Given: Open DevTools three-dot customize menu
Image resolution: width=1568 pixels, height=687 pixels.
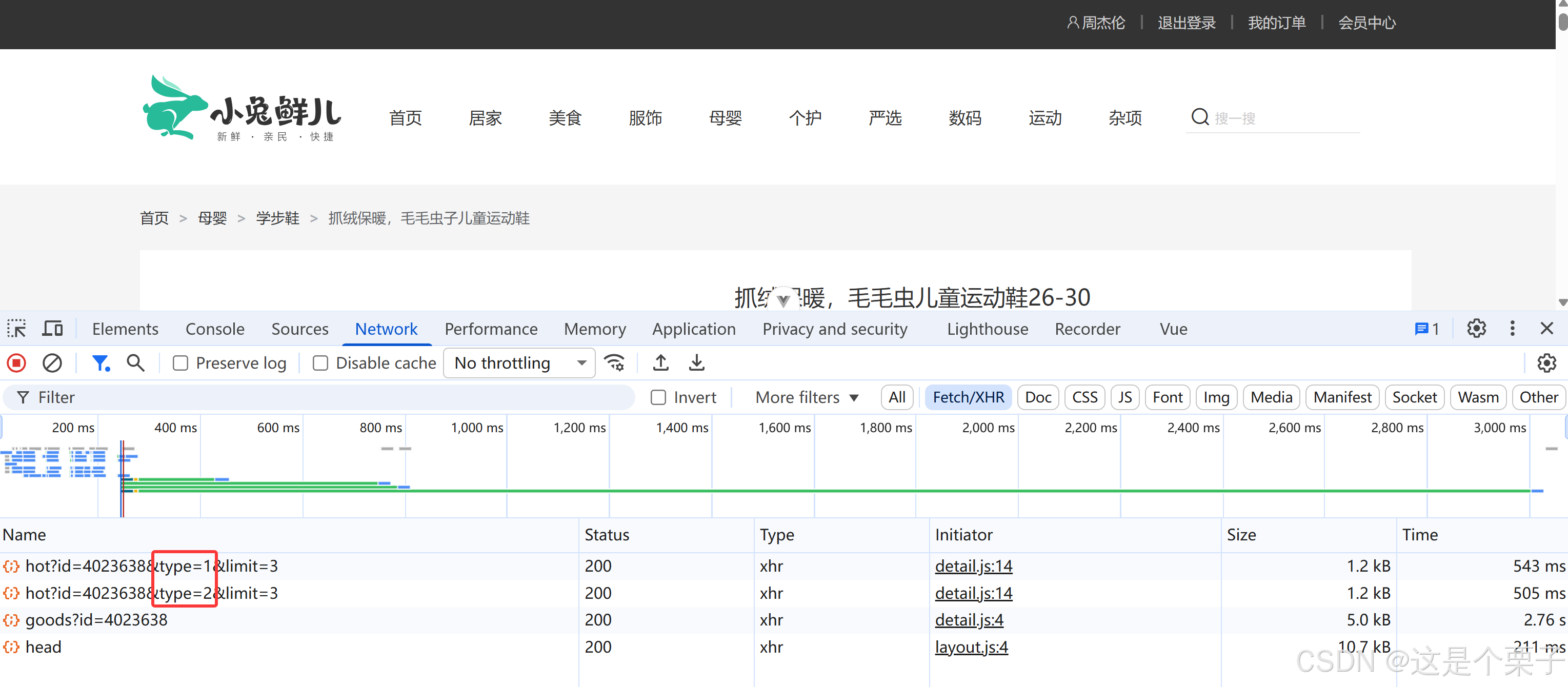Looking at the screenshot, I should pyautogui.click(x=1512, y=329).
